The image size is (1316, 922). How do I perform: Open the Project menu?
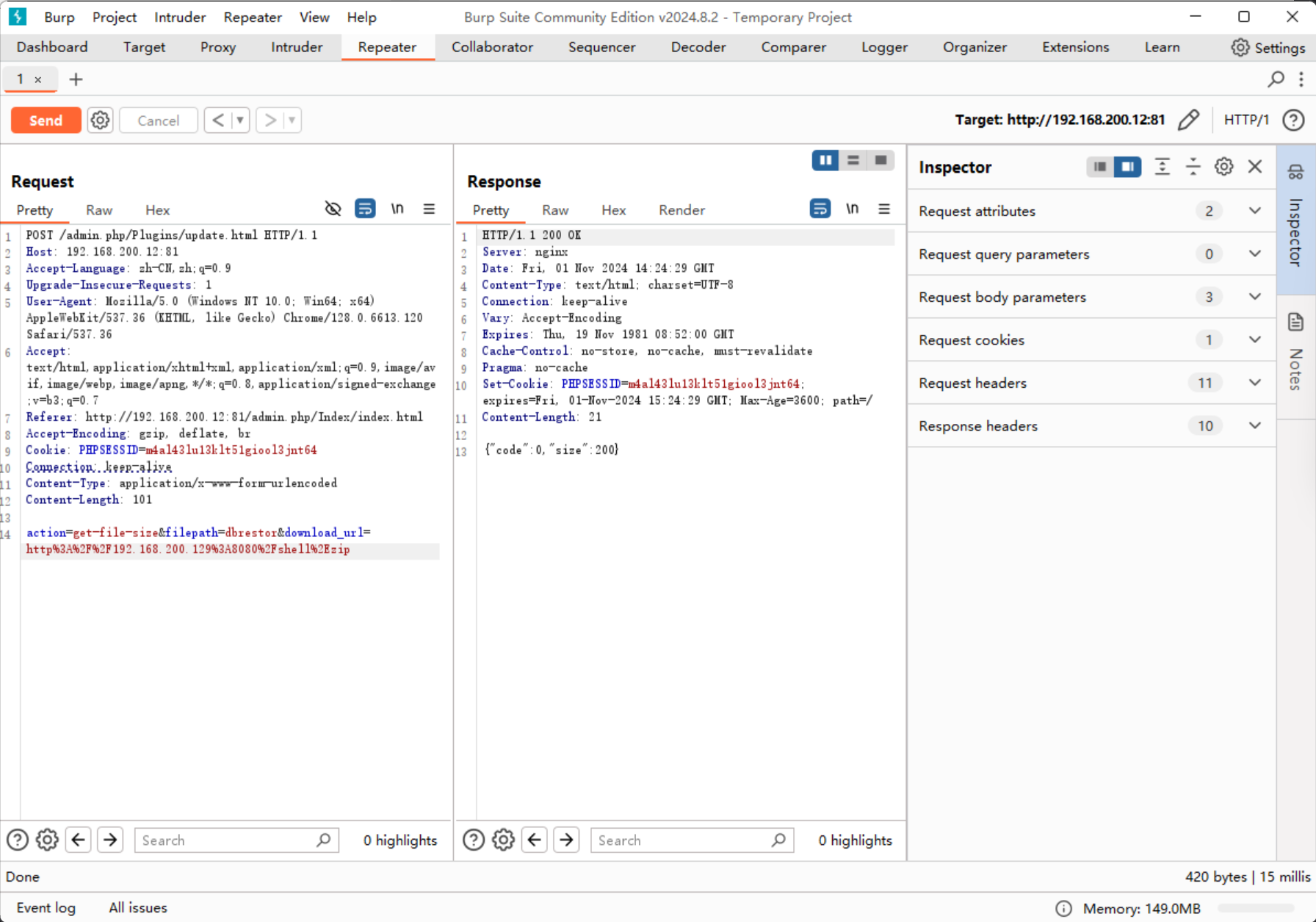click(x=115, y=17)
